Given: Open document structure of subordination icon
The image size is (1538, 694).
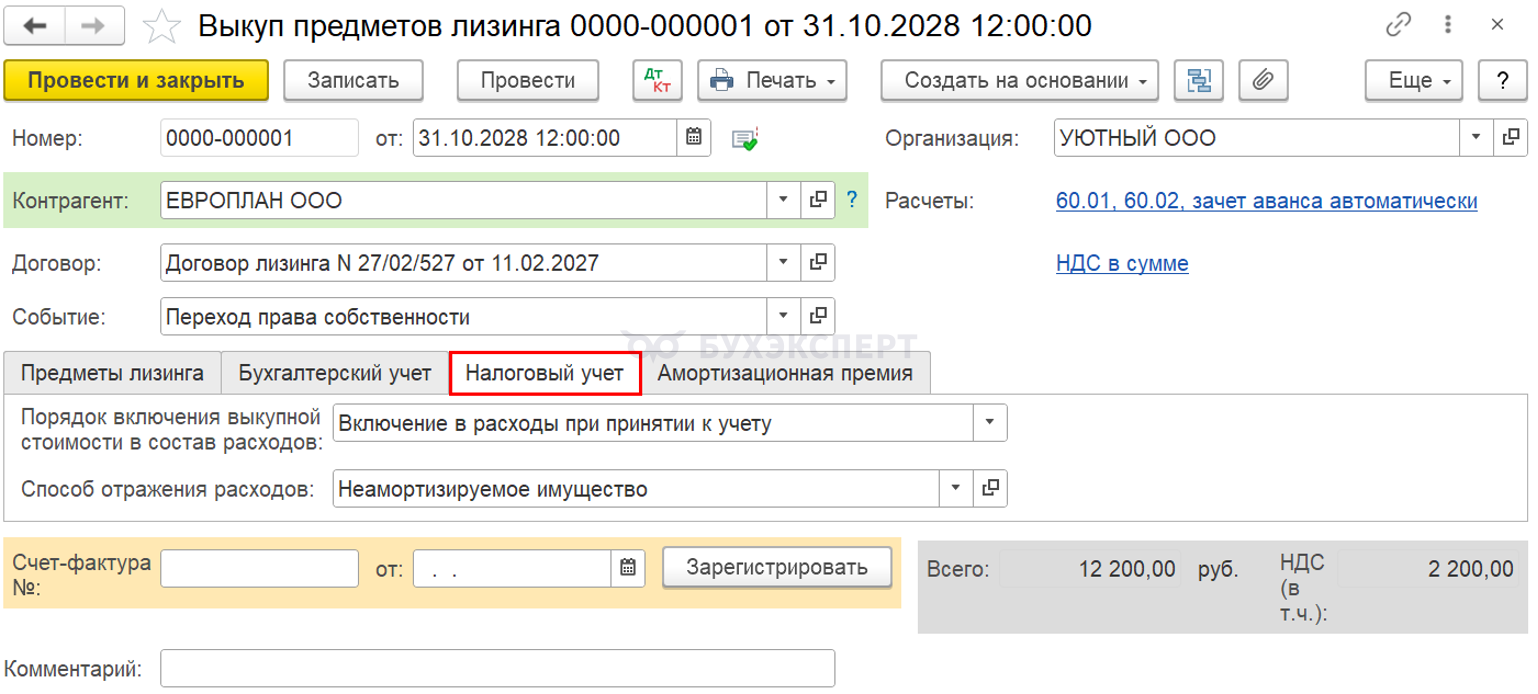Looking at the screenshot, I should 1199,81.
